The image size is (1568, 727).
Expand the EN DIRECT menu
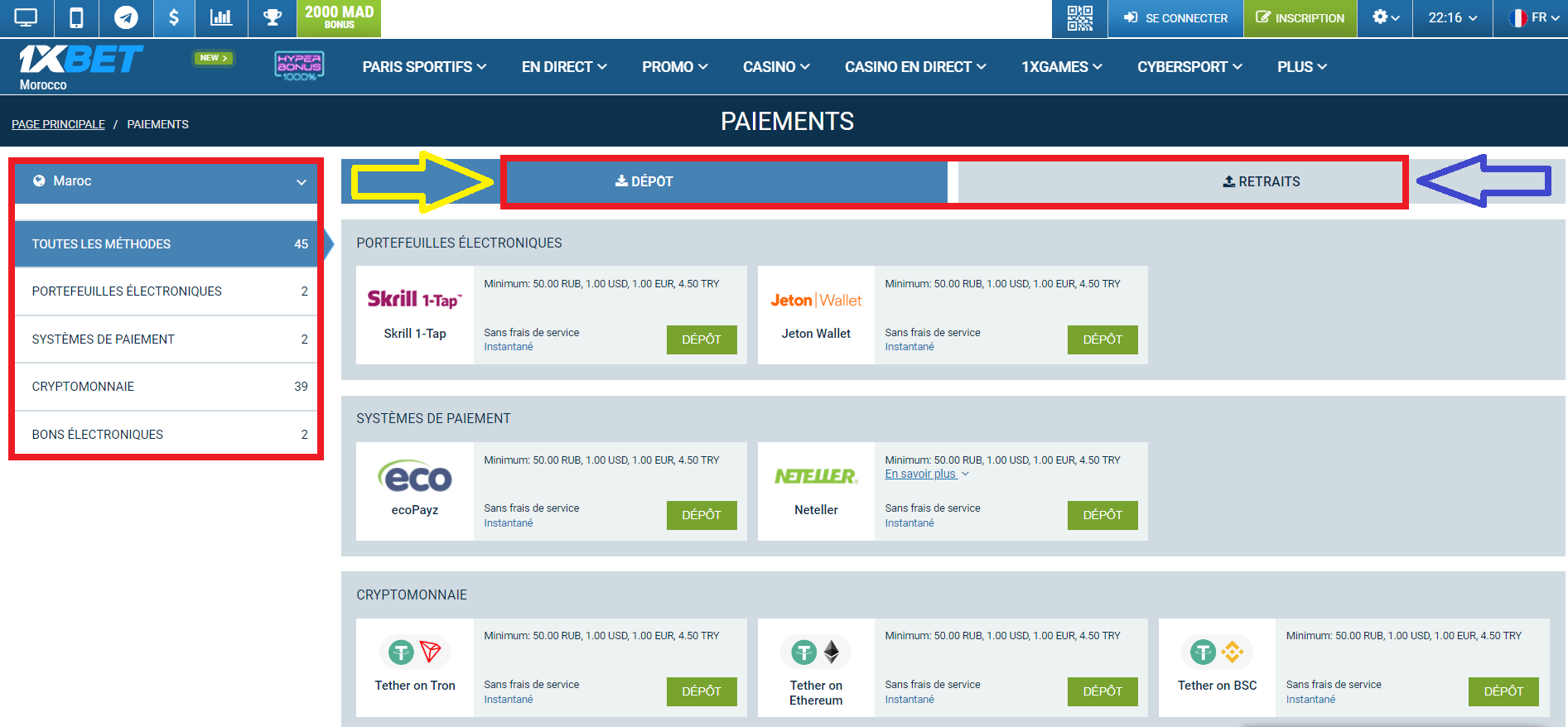pos(564,67)
